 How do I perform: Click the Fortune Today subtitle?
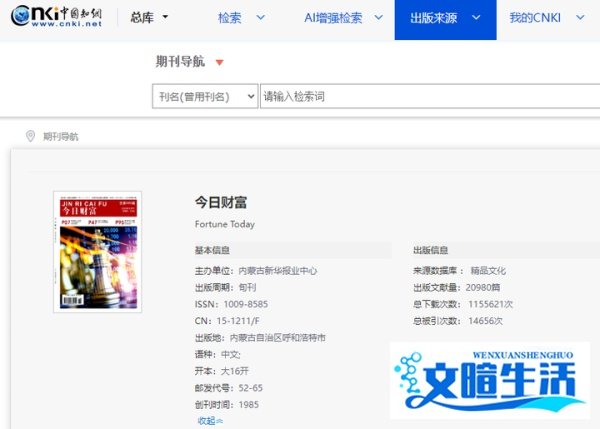tap(225, 224)
